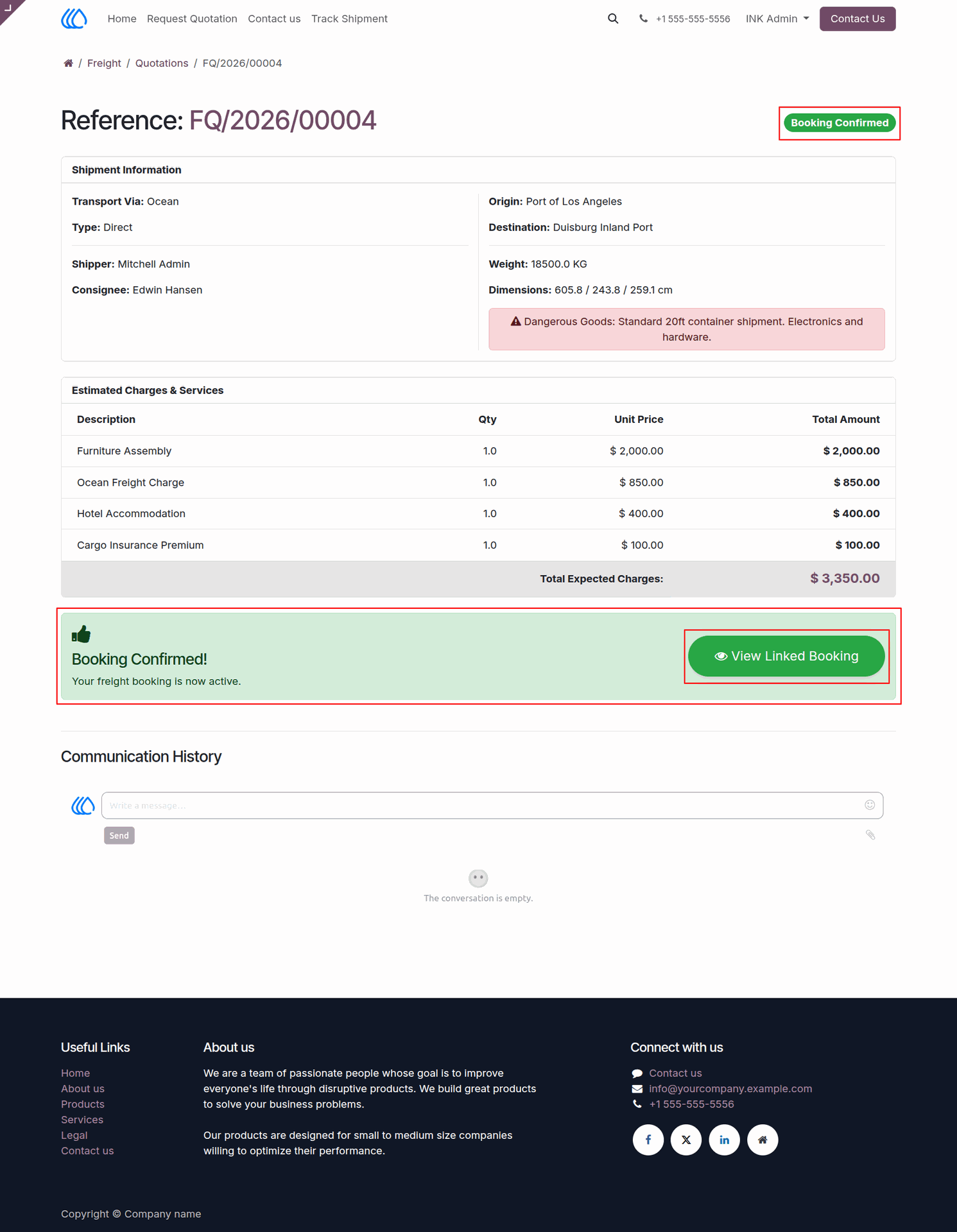Click the Send message button

(119, 835)
